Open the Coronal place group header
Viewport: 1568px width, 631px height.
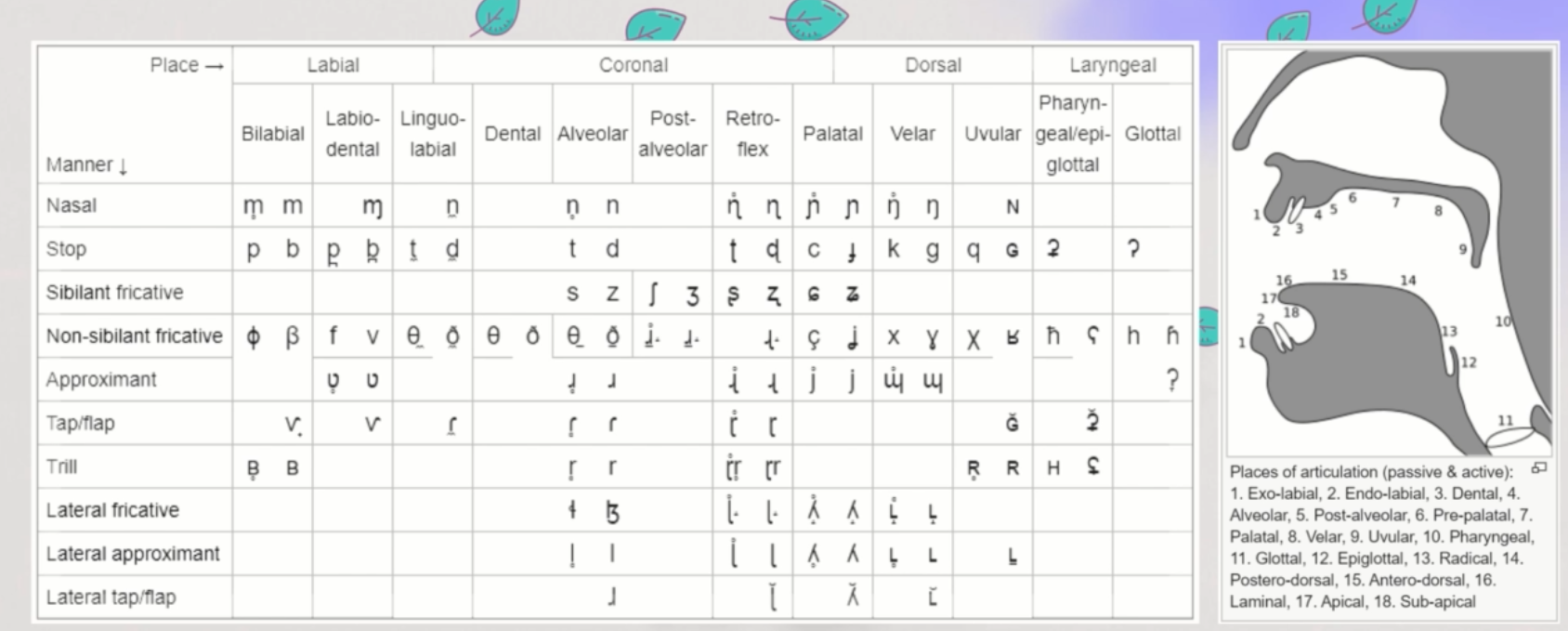pos(633,65)
